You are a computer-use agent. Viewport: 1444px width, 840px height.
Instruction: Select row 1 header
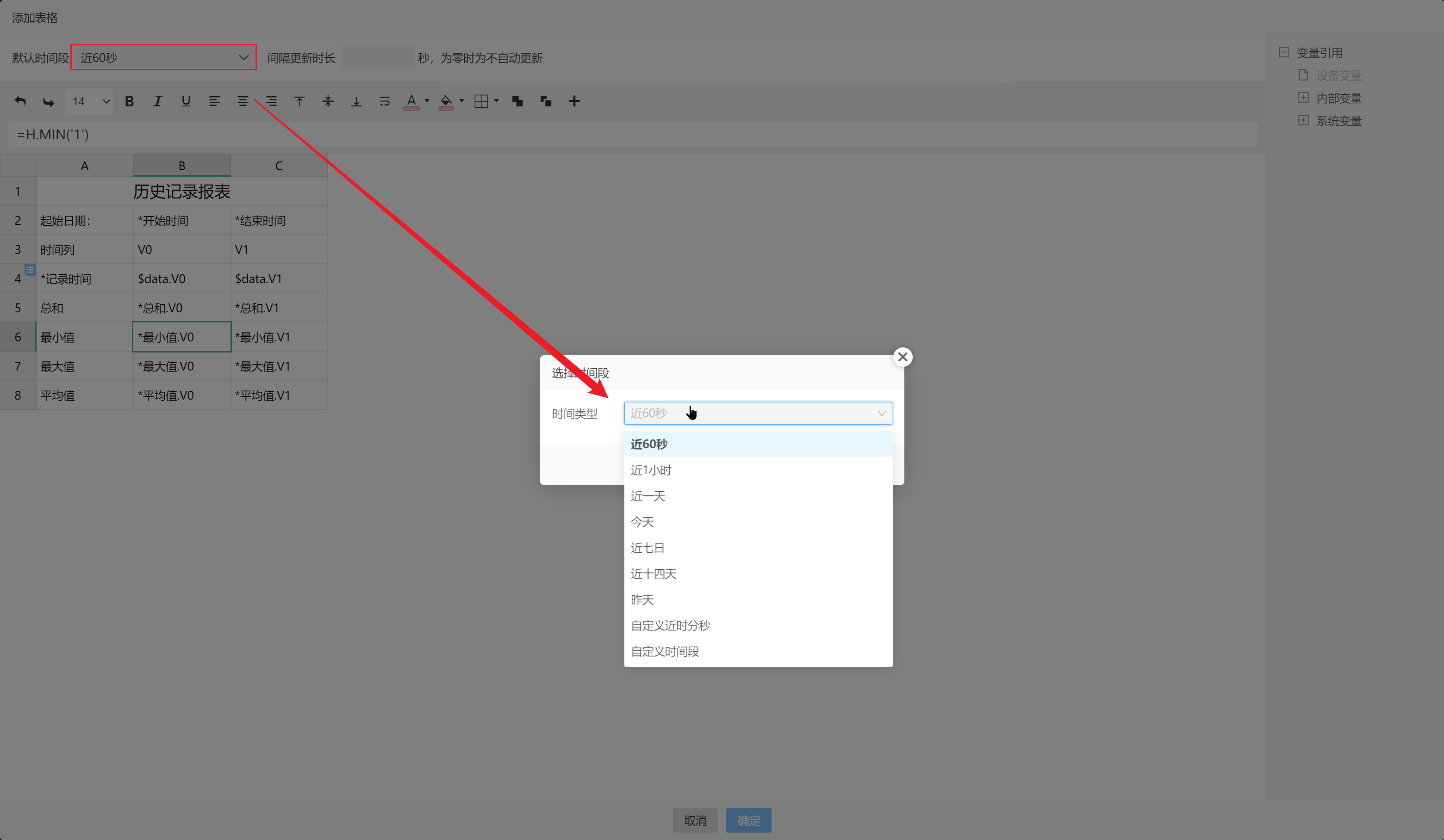point(18,191)
